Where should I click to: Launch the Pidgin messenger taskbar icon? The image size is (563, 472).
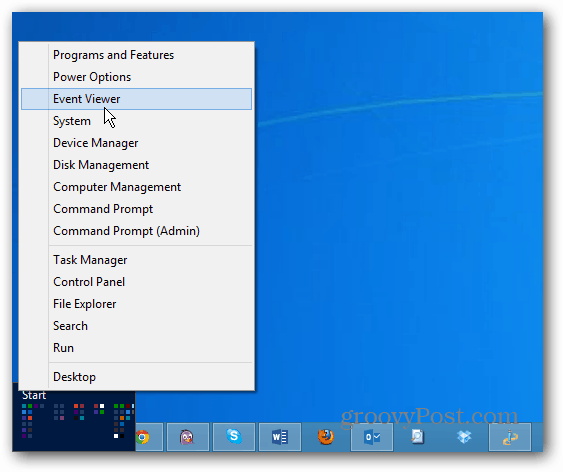(x=187, y=437)
